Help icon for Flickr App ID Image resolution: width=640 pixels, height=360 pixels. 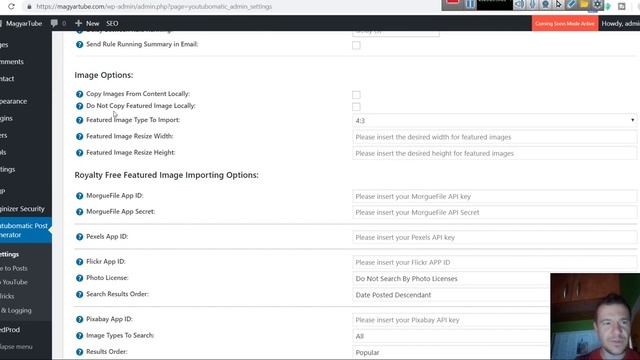[80, 262]
